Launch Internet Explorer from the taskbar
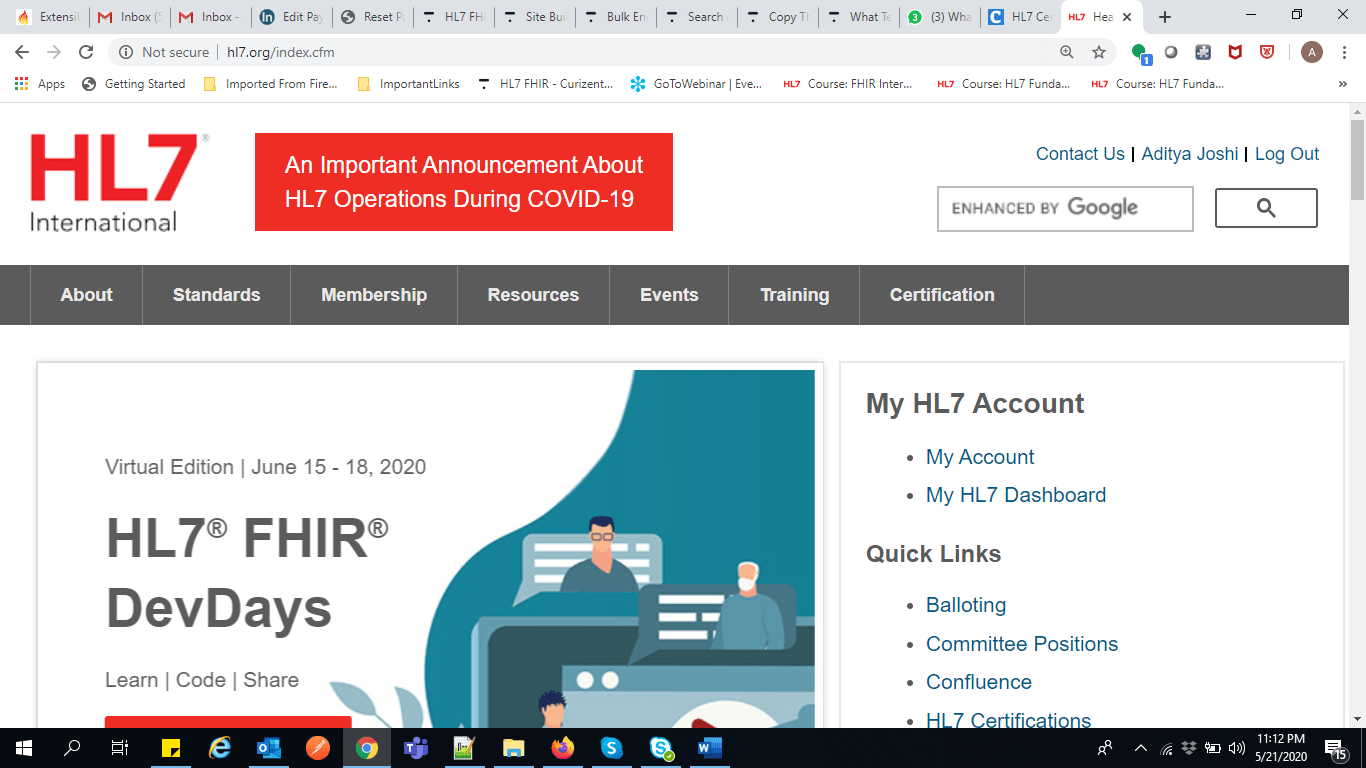Screen dimensions: 1366x768 point(219,748)
